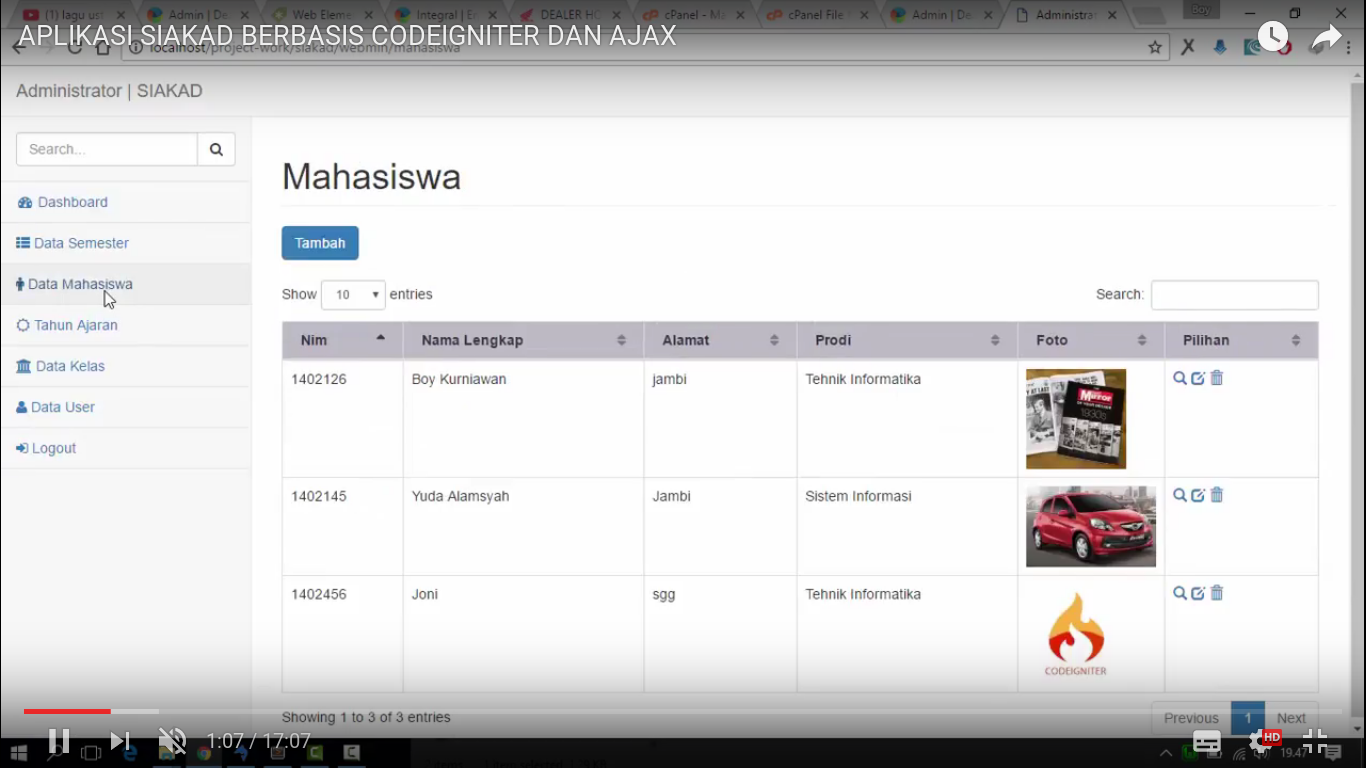This screenshot has height=768, width=1366.
Task: Open Data Semester in the sidebar
Action: (81, 243)
